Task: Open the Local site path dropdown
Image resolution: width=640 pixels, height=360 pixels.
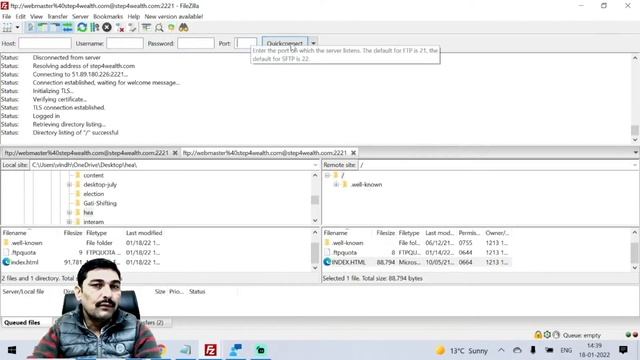Action: (x=315, y=165)
